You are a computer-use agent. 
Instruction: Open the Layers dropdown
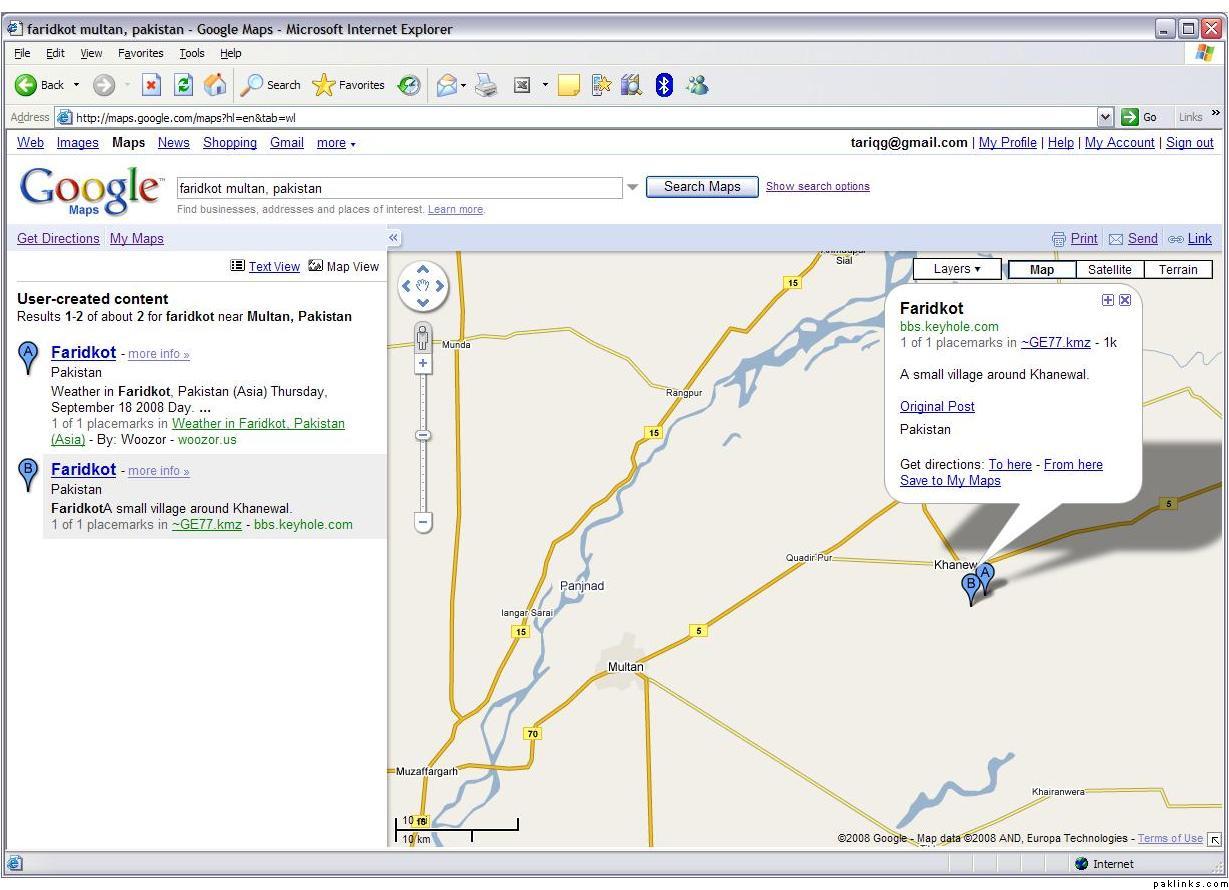pos(957,269)
